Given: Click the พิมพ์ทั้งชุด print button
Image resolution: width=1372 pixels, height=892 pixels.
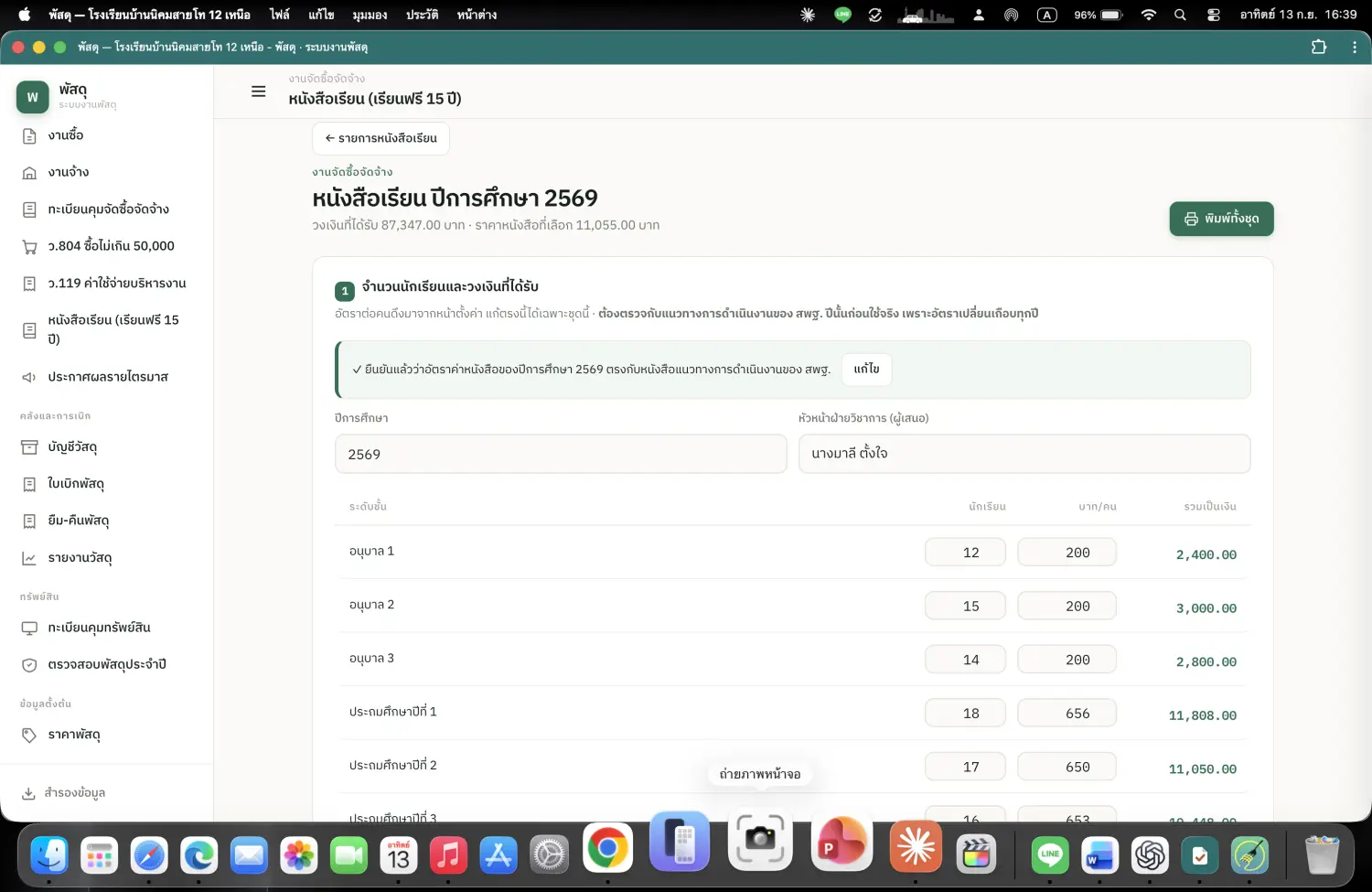Looking at the screenshot, I should click(1221, 219).
